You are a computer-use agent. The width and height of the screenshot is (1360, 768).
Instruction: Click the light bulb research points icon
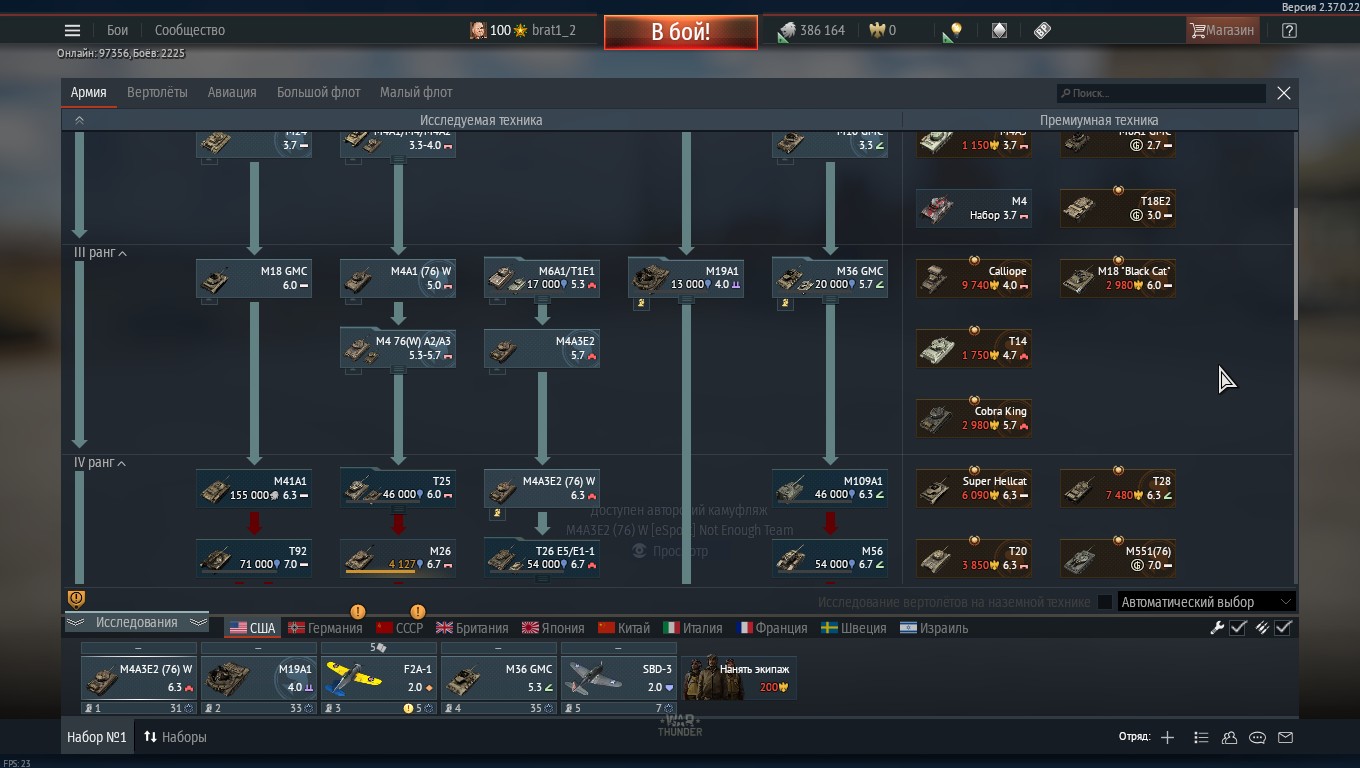point(952,31)
